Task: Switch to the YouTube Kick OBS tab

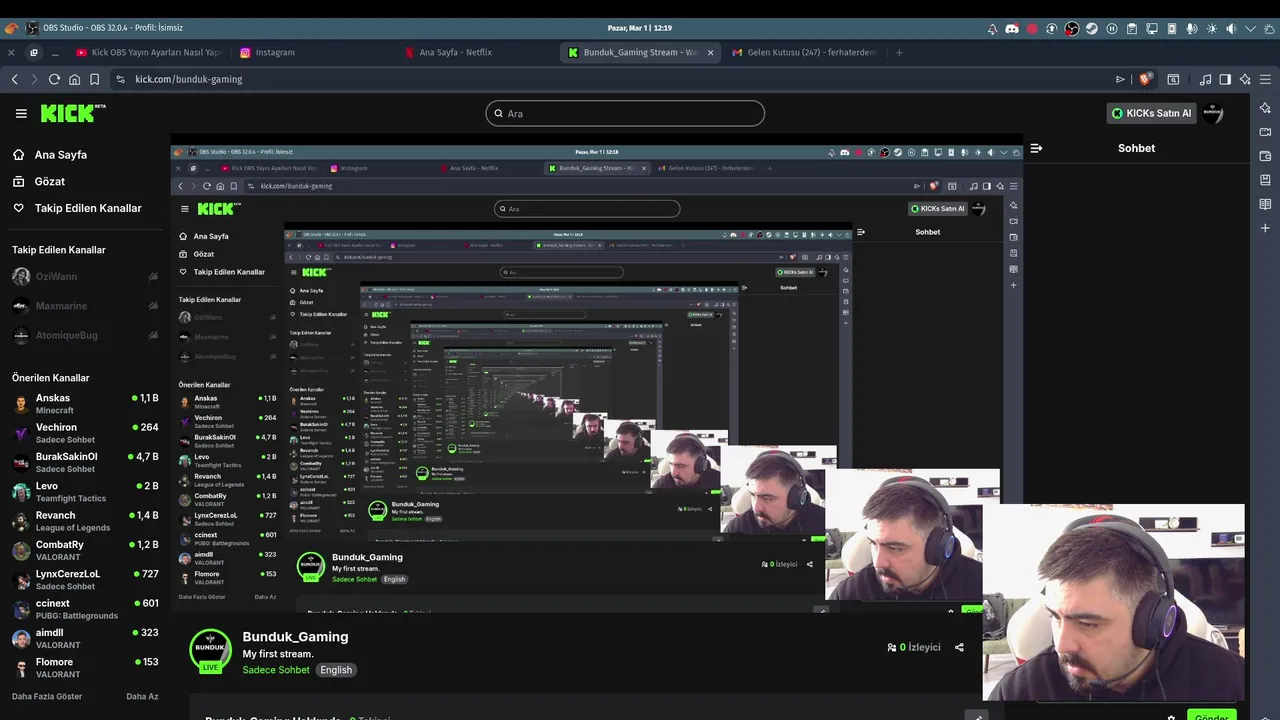Action: 148,52
